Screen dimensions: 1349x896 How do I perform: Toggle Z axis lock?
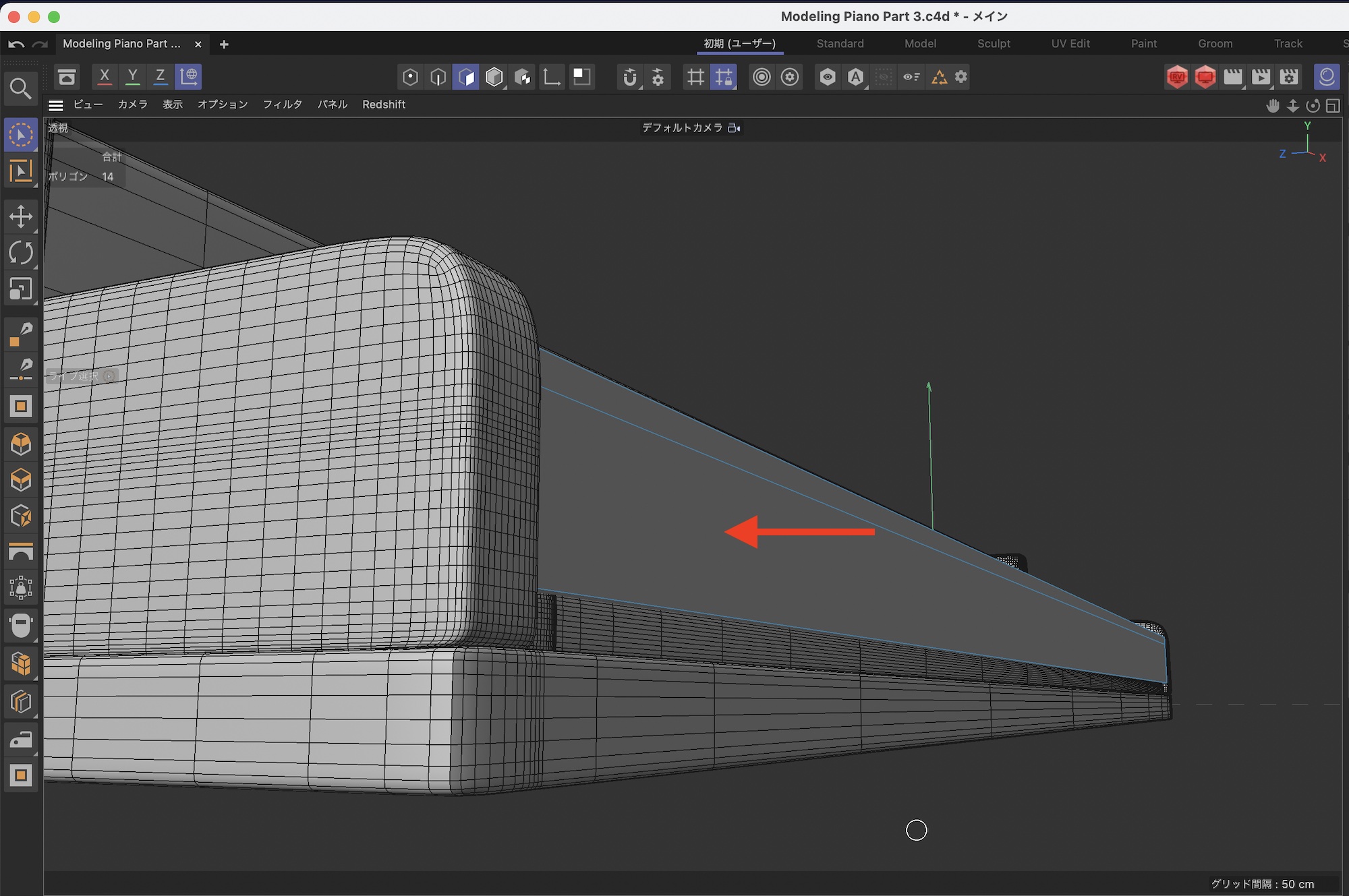coord(160,76)
